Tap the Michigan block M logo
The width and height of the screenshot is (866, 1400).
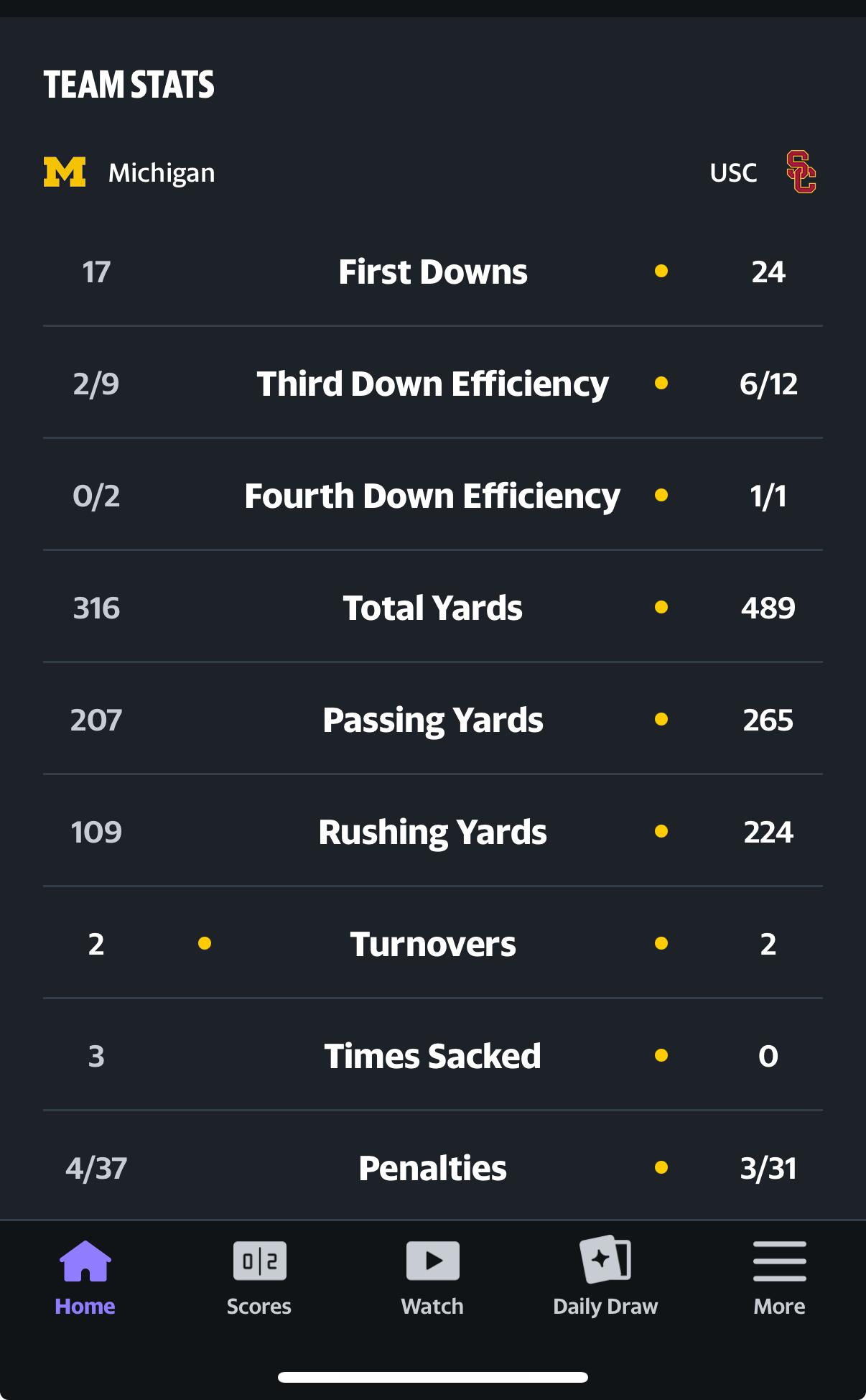[65, 172]
